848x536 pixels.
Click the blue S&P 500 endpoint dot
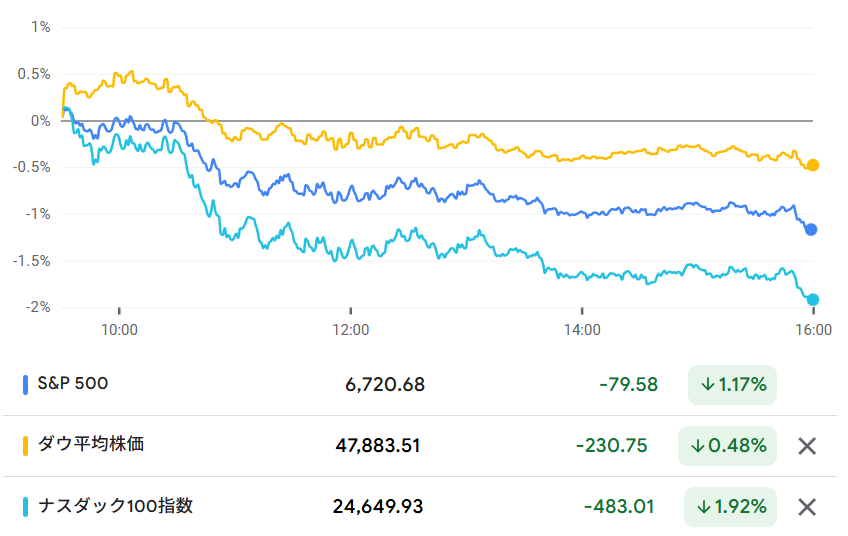pos(811,230)
